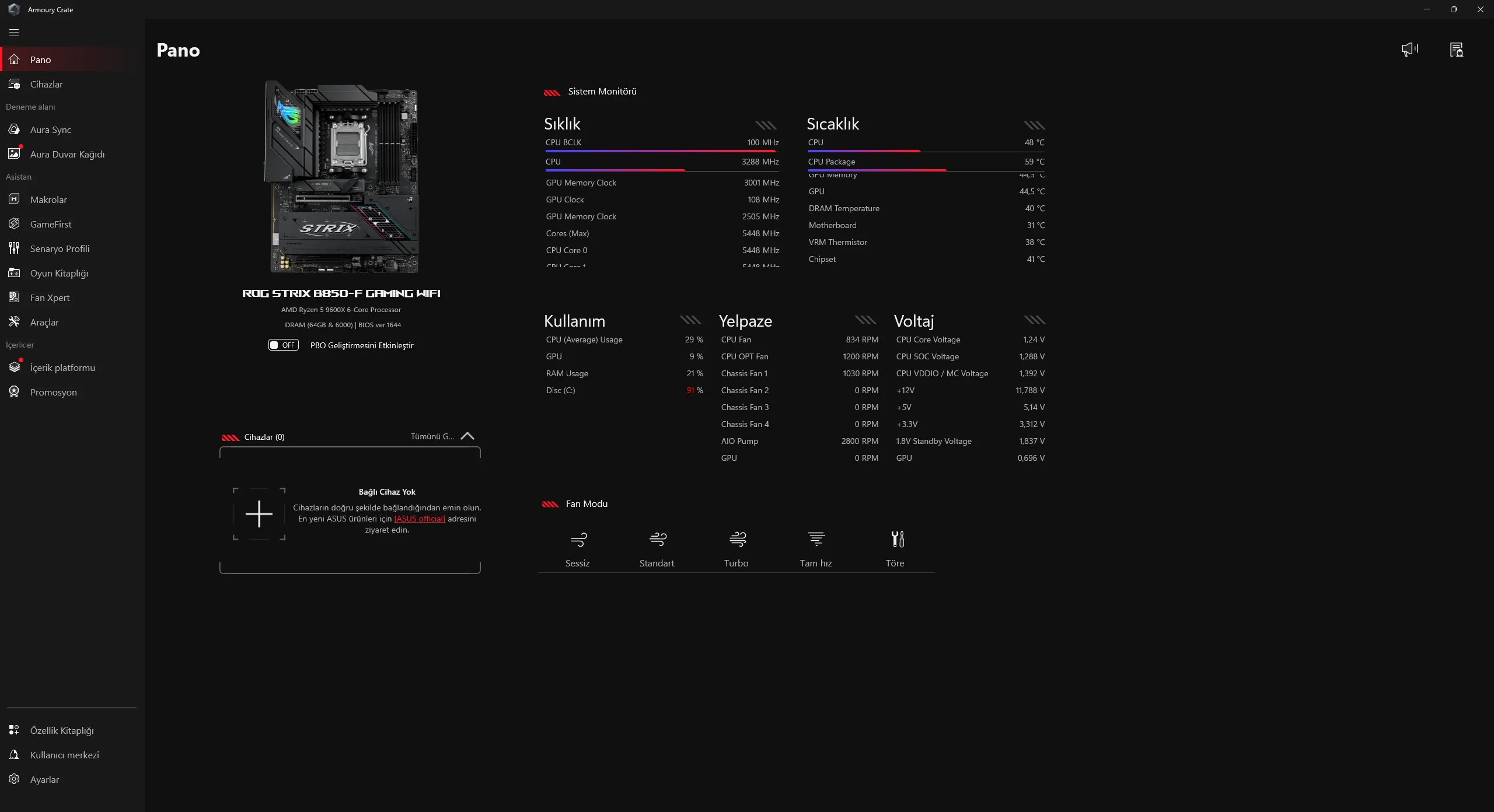Collapse the sidebar with hamburger icon
Screen dimensions: 1494x812
click(x=14, y=33)
